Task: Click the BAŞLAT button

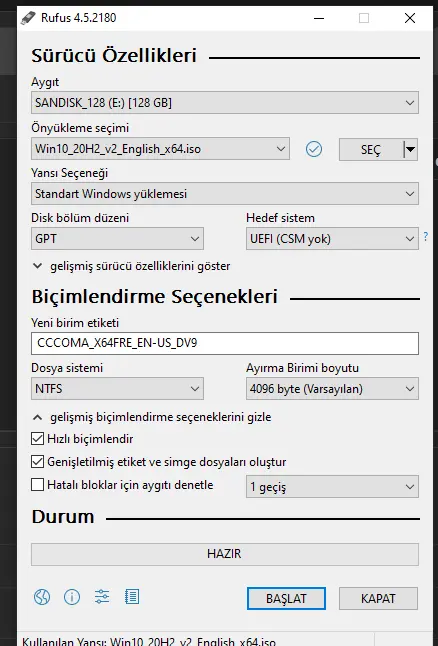Action: (x=286, y=598)
